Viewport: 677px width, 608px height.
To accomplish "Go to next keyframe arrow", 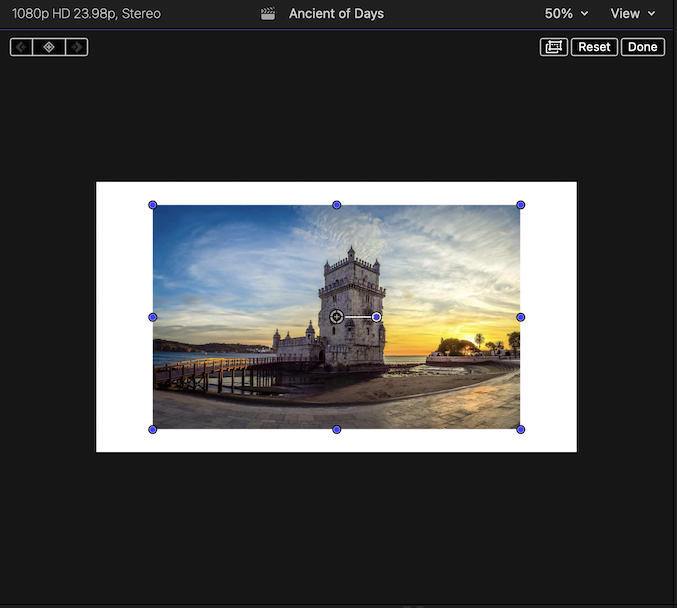I will pyautogui.click(x=77, y=47).
